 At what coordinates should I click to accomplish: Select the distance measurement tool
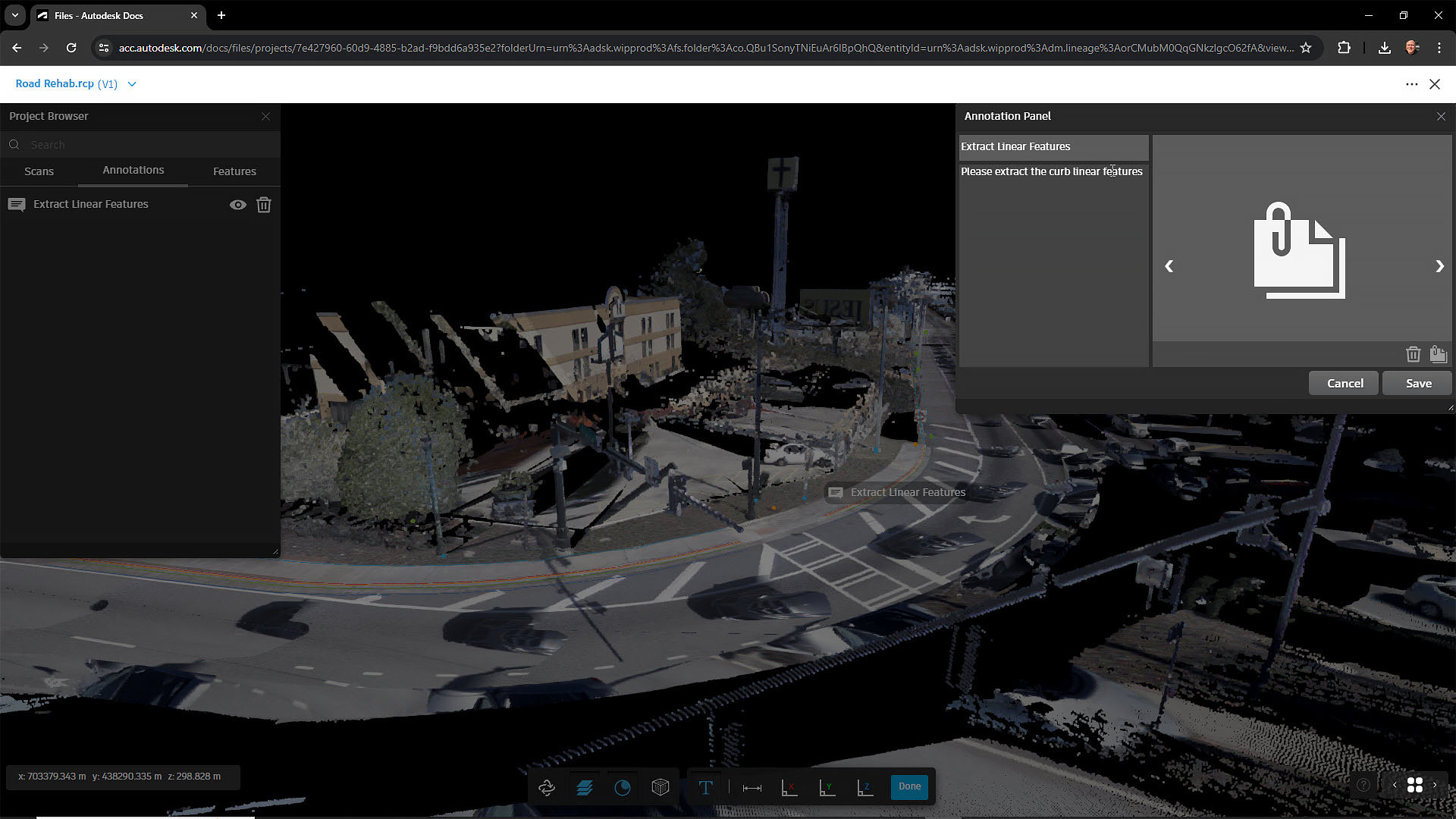click(752, 787)
